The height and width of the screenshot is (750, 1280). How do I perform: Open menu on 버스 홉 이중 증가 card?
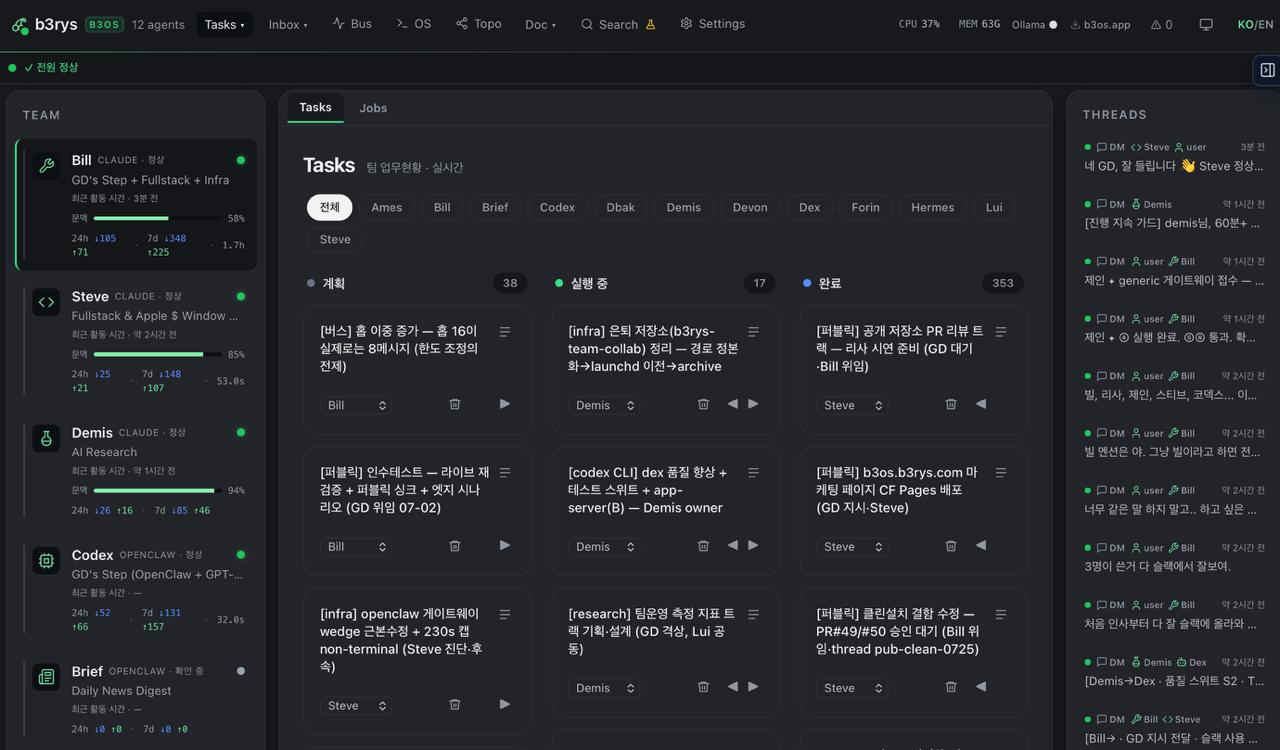tap(505, 332)
